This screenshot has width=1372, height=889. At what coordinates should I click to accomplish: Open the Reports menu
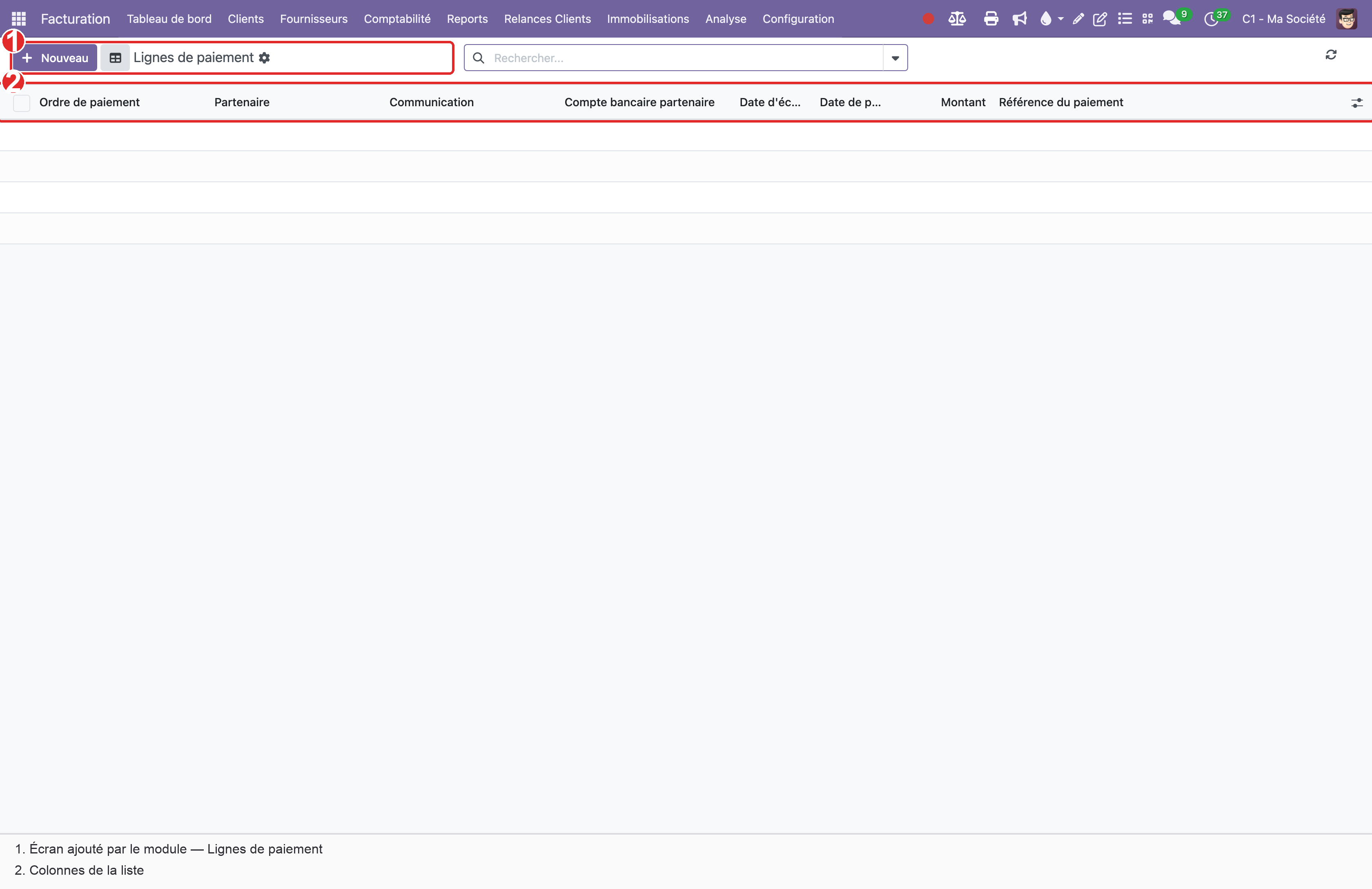point(467,19)
